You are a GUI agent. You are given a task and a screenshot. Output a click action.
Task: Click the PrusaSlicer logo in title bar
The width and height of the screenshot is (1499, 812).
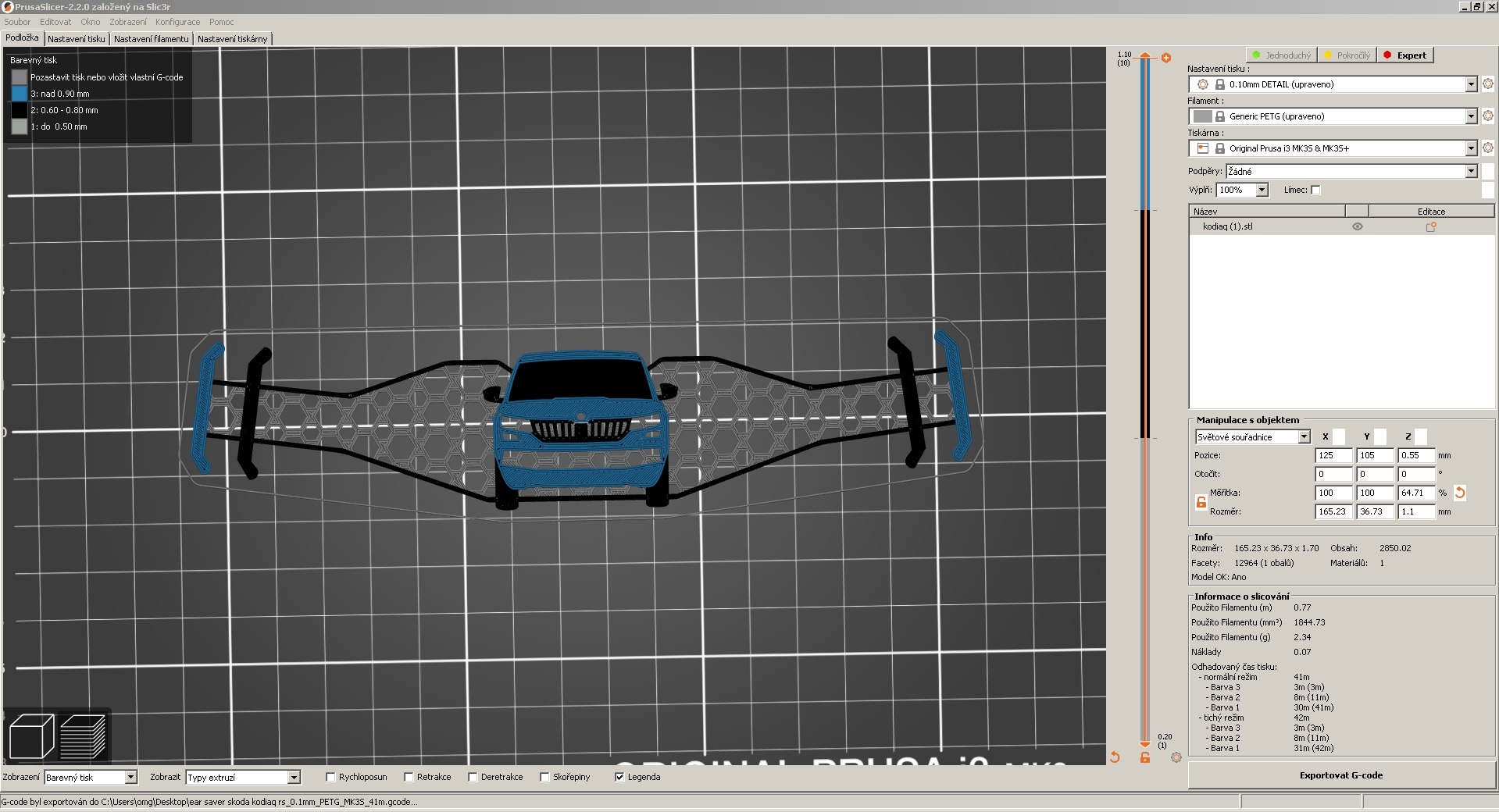coord(7,6)
